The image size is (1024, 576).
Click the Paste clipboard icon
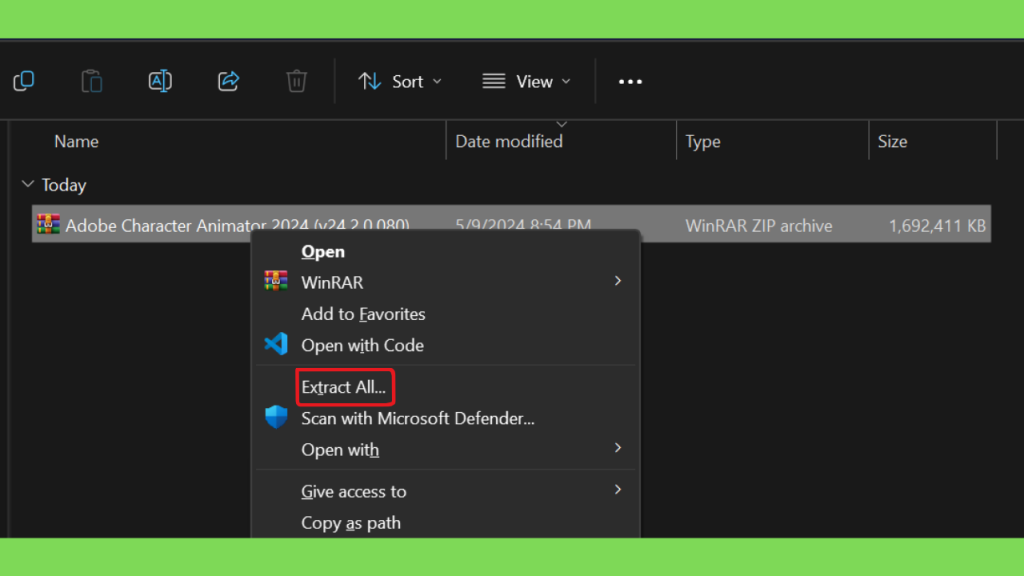click(91, 81)
